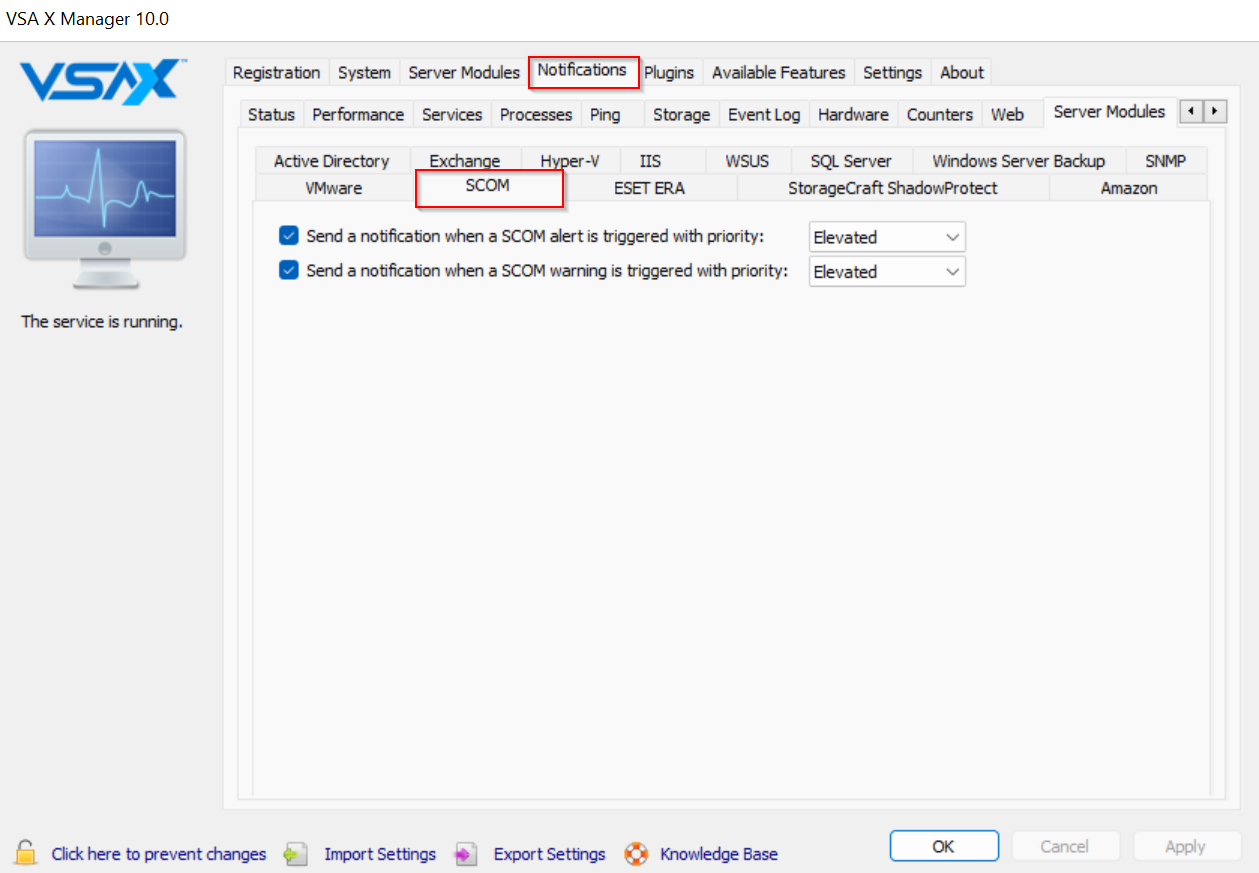Image resolution: width=1259 pixels, height=873 pixels.
Task: Open the About tab
Action: (962, 72)
